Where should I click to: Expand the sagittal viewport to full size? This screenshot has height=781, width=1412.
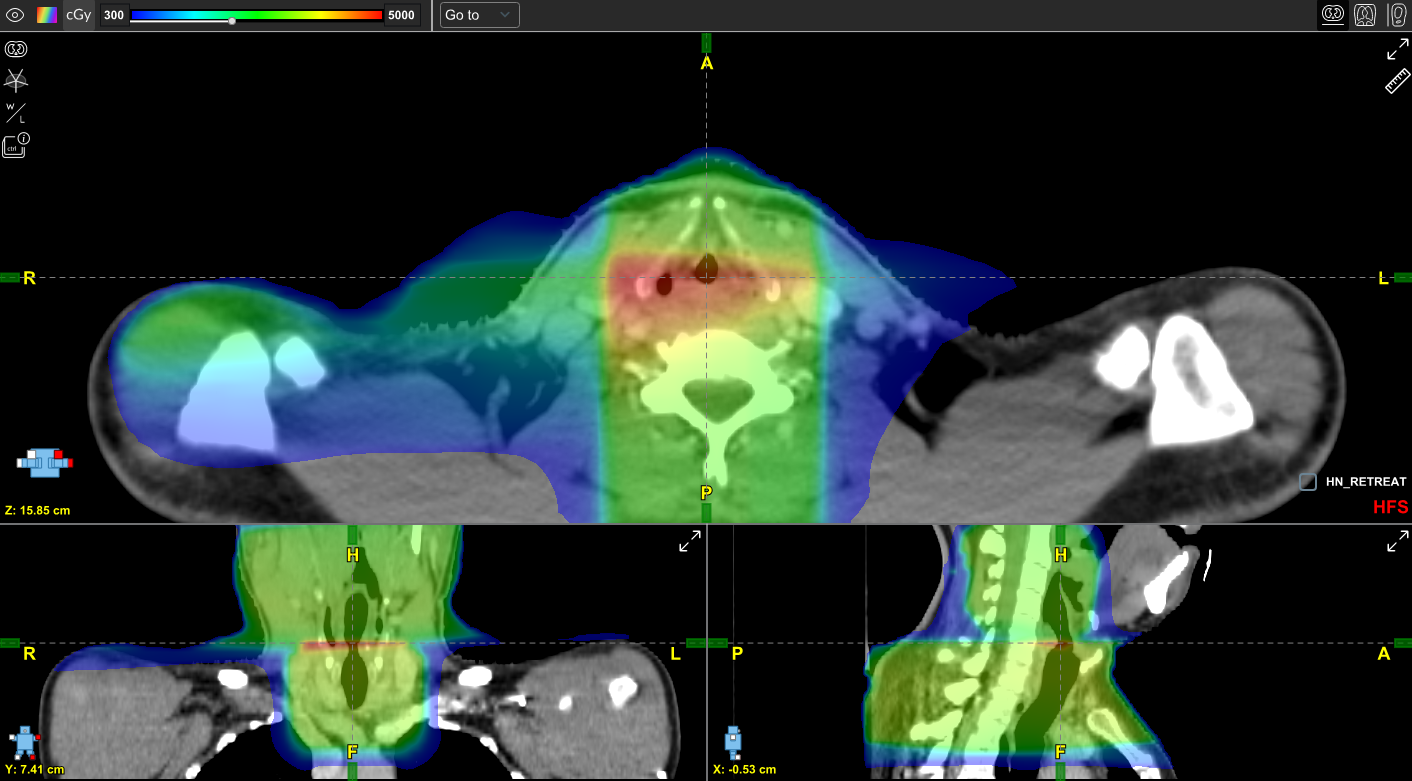(x=1397, y=541)
